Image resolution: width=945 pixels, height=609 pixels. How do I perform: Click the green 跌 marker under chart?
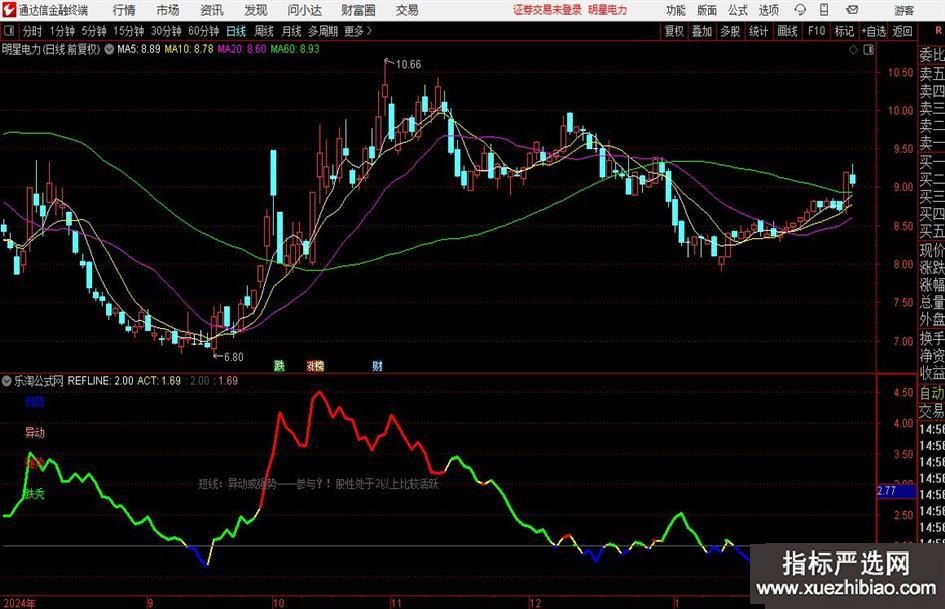279,365
